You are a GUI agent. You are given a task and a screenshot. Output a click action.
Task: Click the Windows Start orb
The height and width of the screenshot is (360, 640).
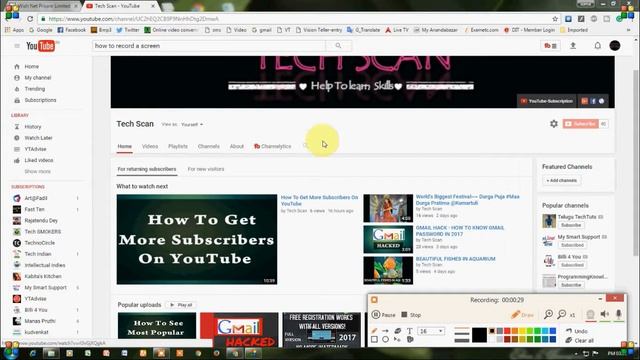tap(11, 352)
